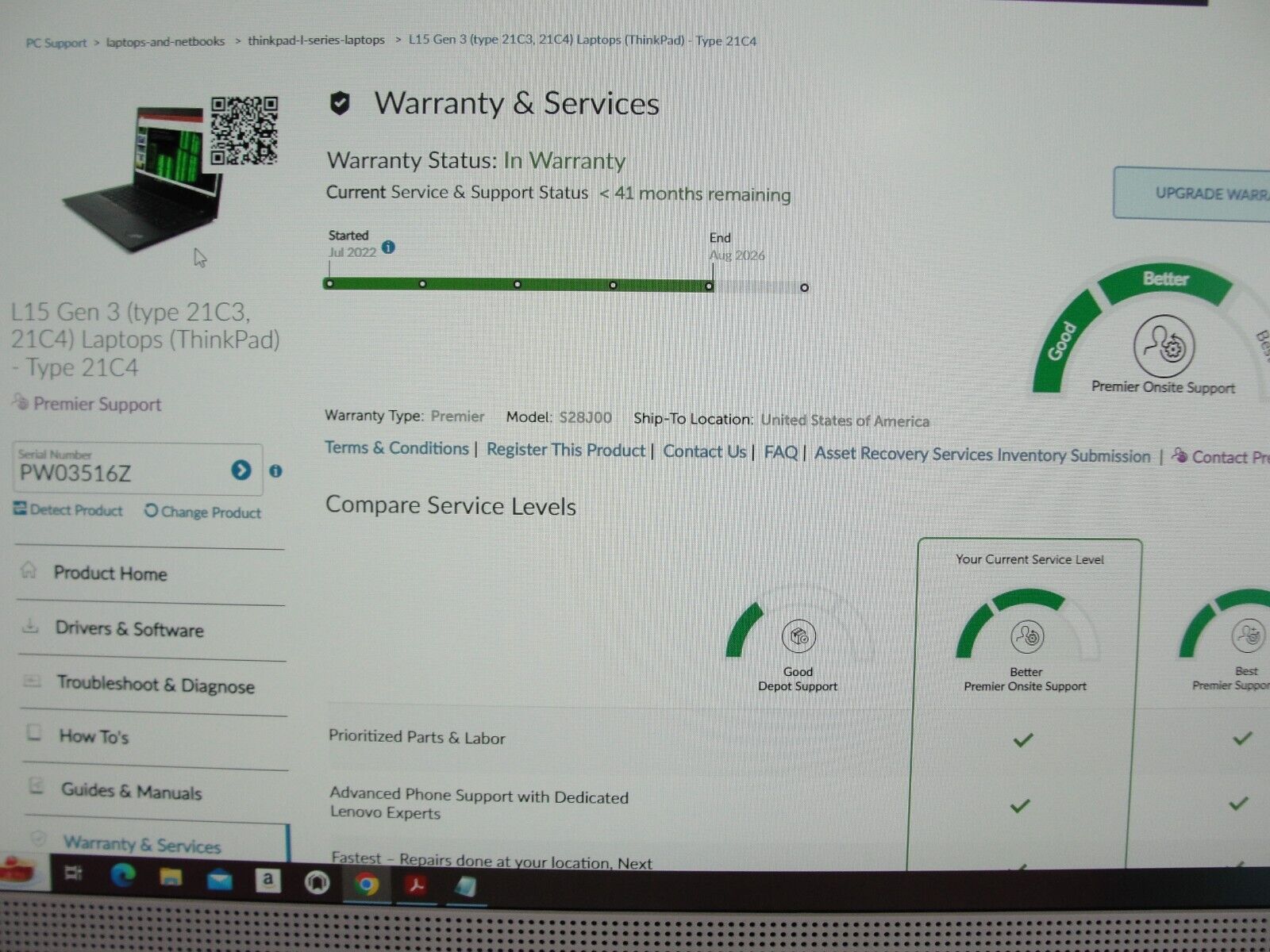1270x952 pixels.
Task: Open Troubleshoot & Diagnose section
Action: pos(156,685)
